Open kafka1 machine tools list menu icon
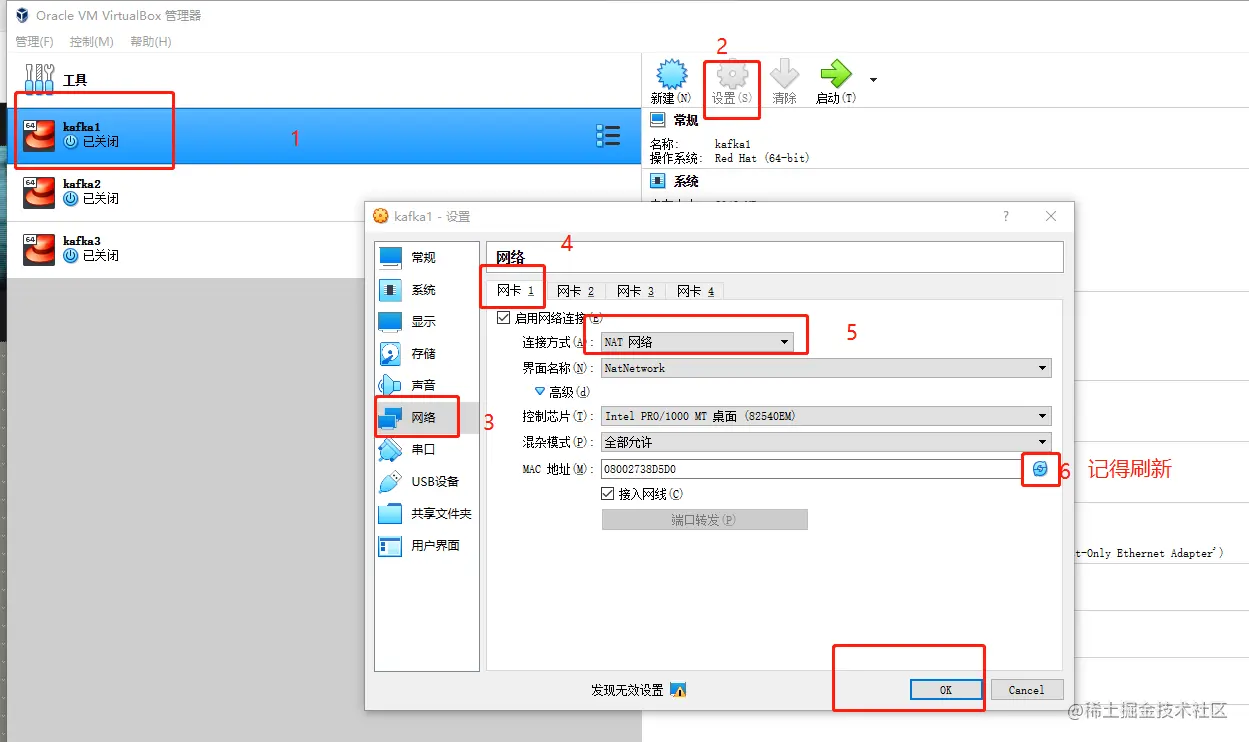The image size is (1249, 742). (x=608, y=135)
